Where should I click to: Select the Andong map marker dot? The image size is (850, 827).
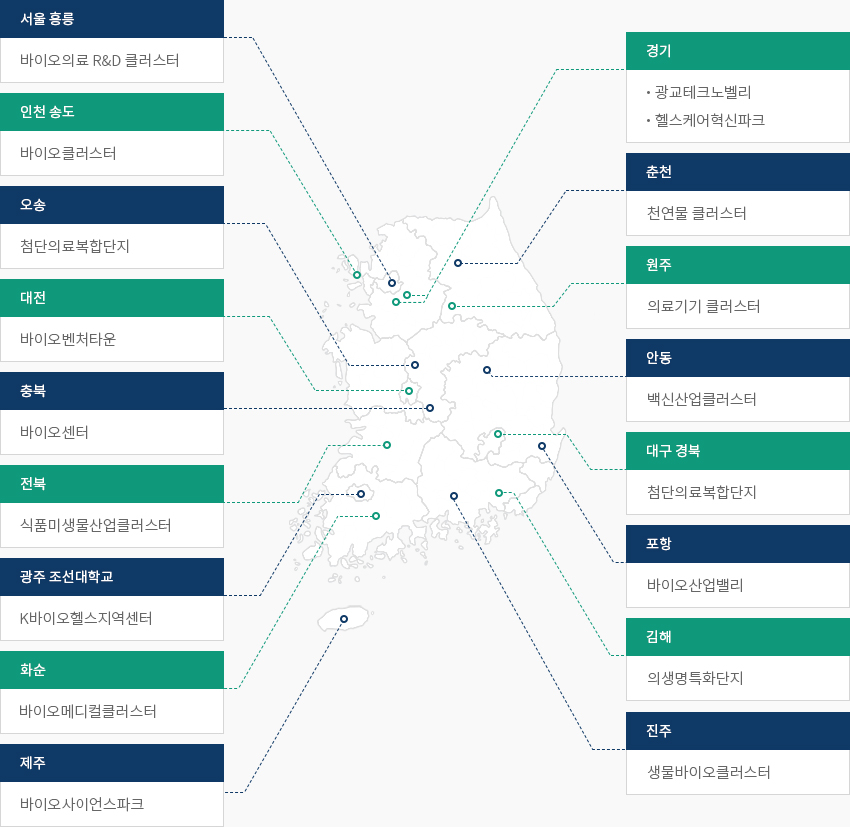pos(487,370)
